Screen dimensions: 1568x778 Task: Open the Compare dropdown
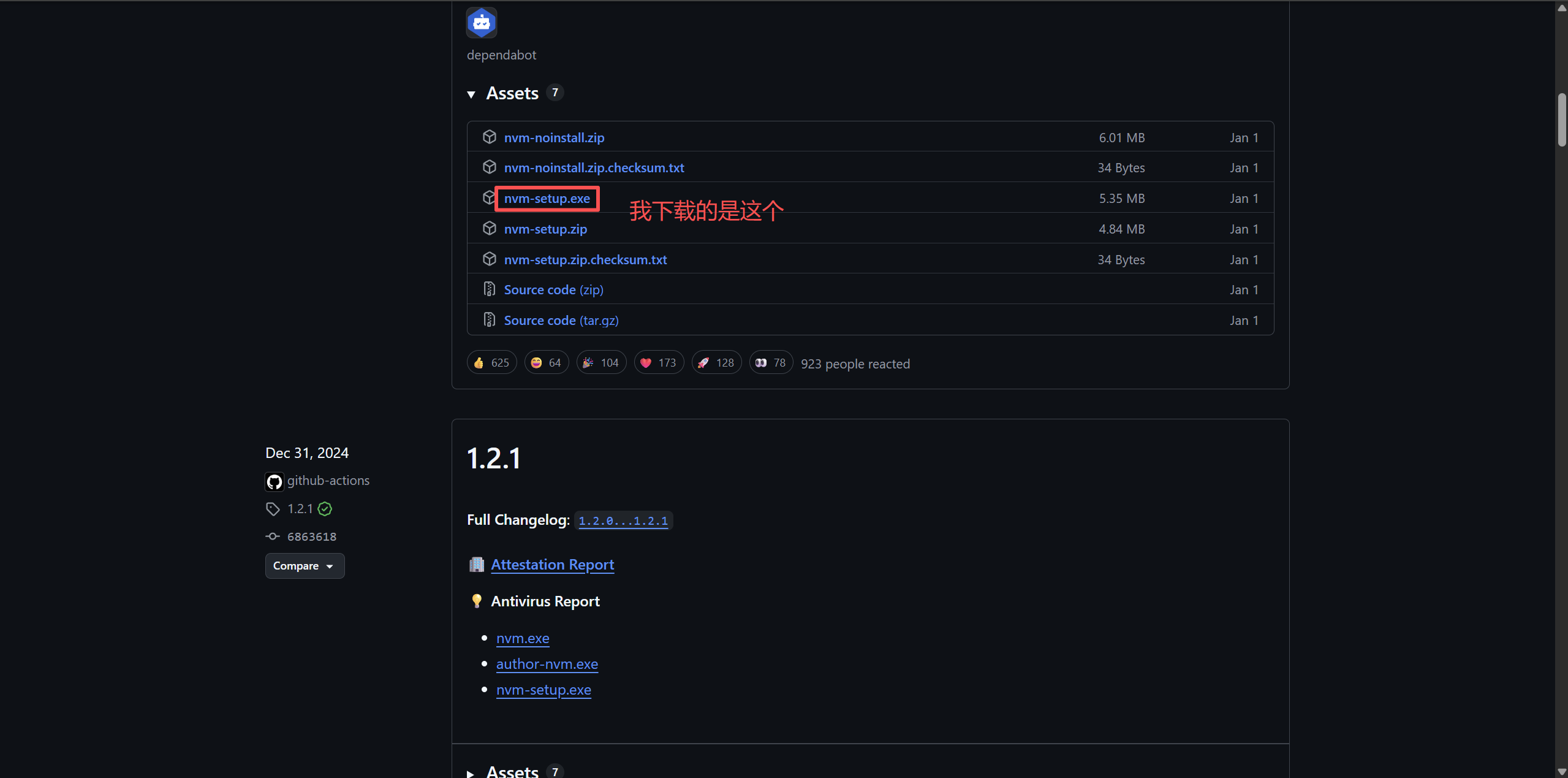click(305, 565)
